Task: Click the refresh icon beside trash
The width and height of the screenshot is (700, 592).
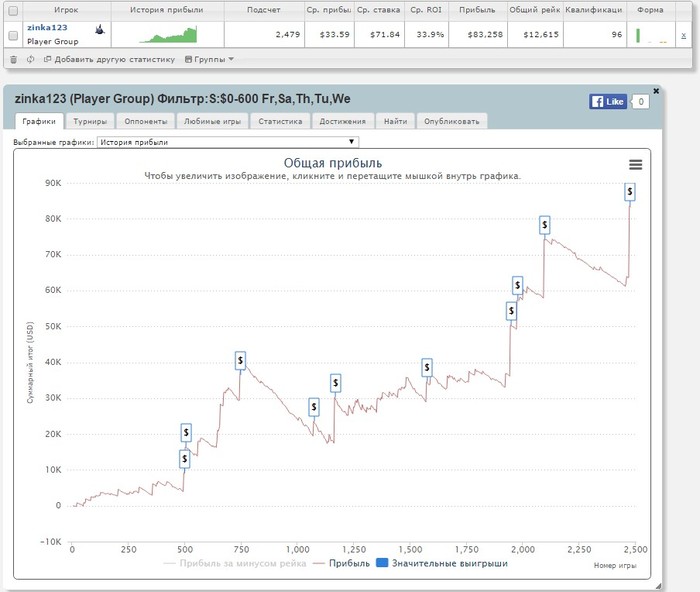Action: pyautogui.click(x=30, y=59)
